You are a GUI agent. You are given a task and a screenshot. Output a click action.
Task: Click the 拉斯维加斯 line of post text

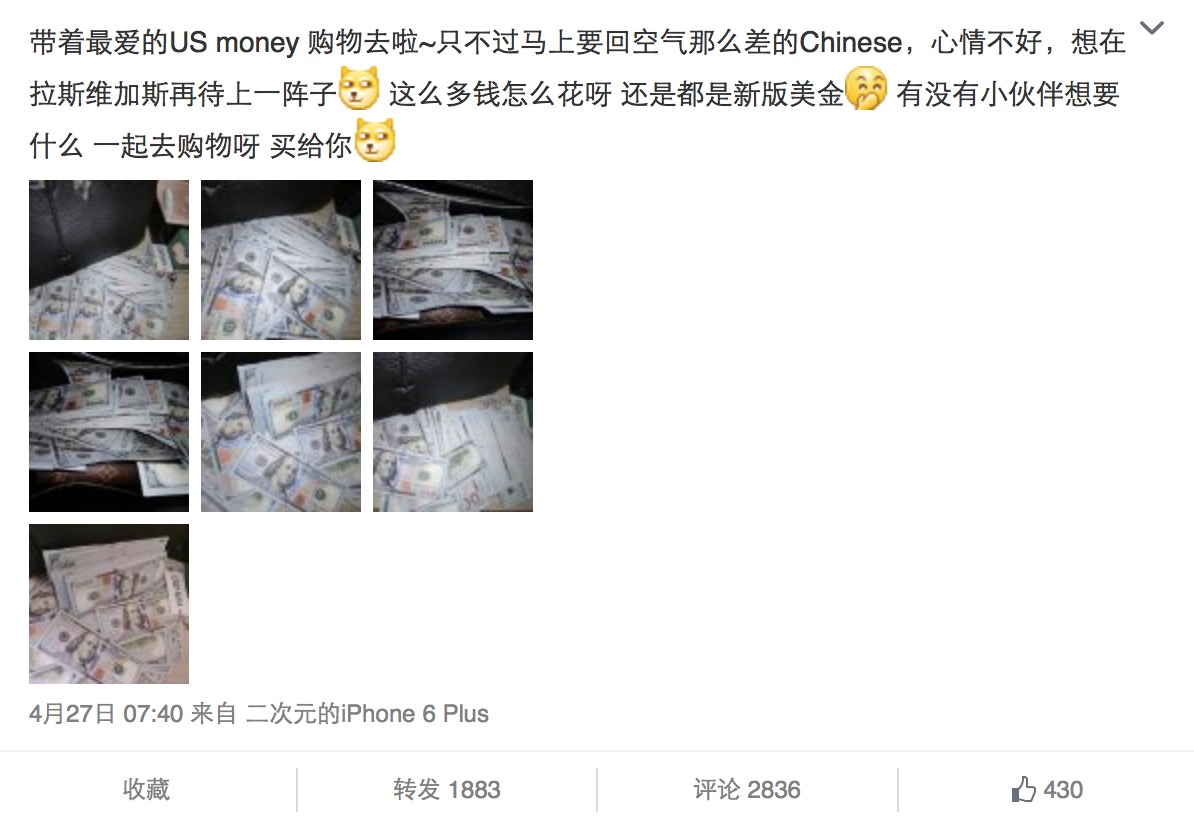point(574,94)
